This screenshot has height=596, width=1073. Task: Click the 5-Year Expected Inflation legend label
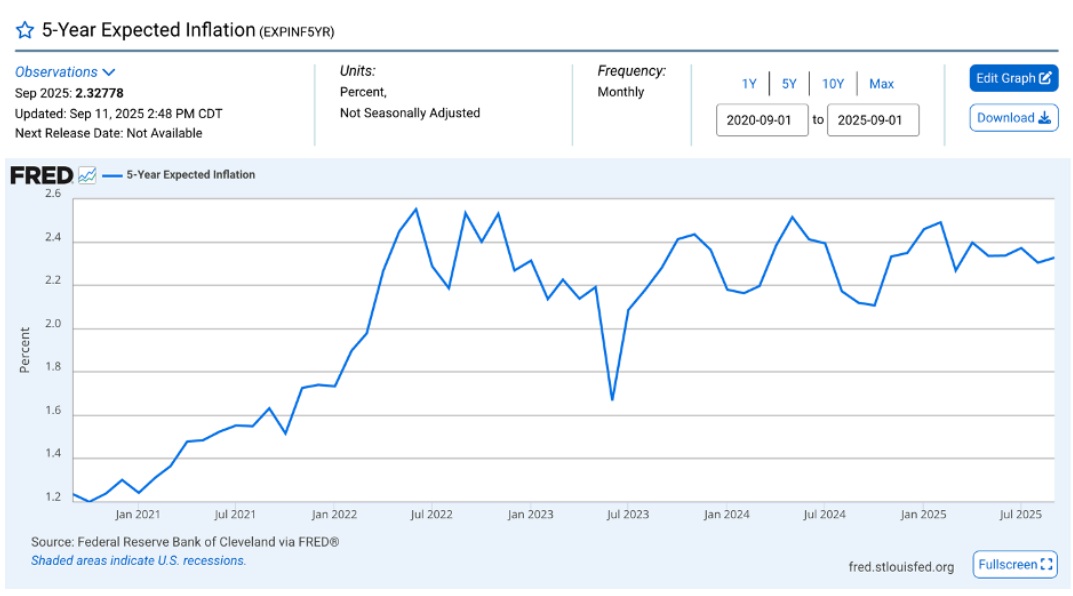tap(191, 175)
